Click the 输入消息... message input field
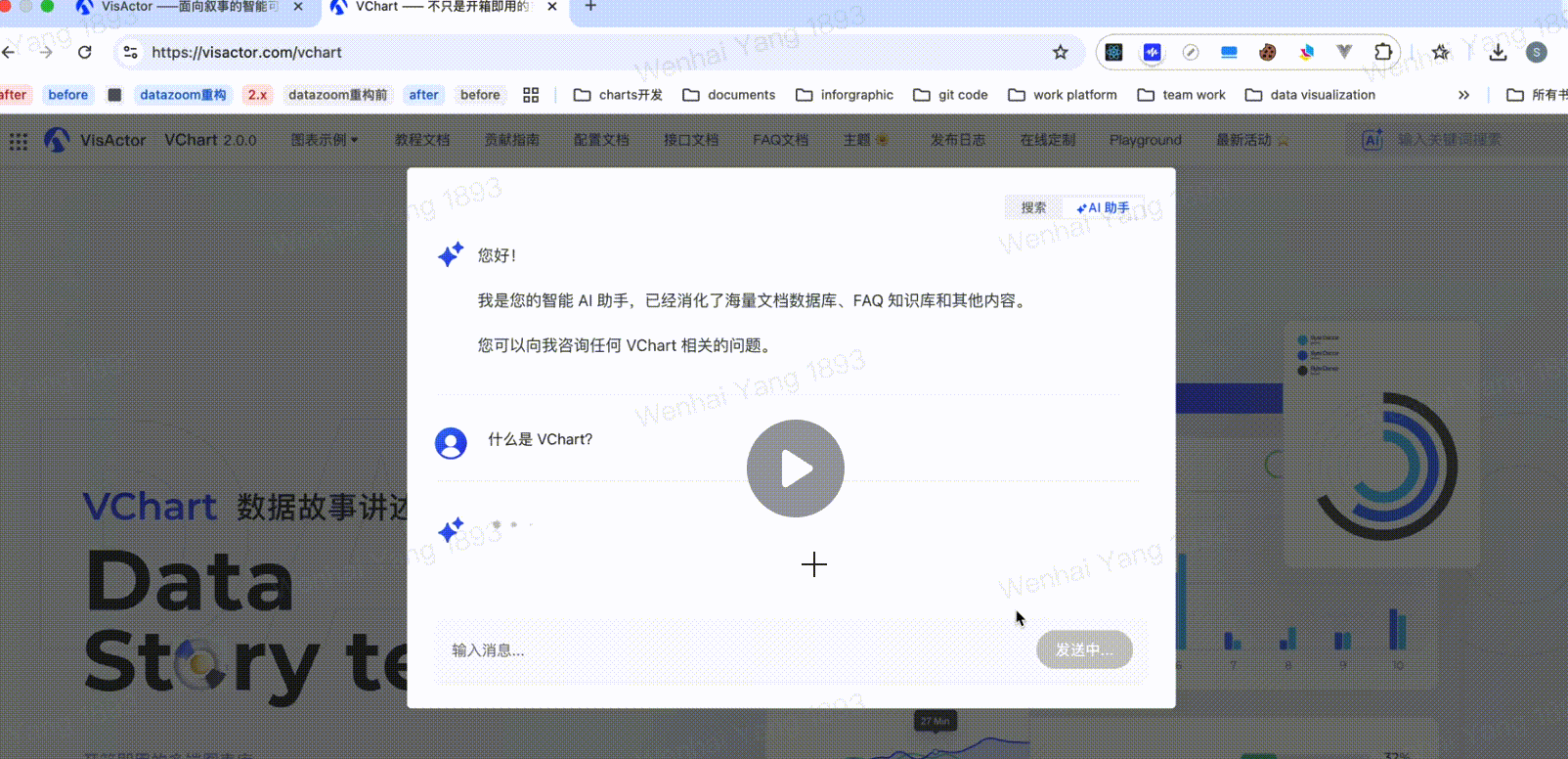Viewport: 1568px width, 759px height. click(733, 649)
